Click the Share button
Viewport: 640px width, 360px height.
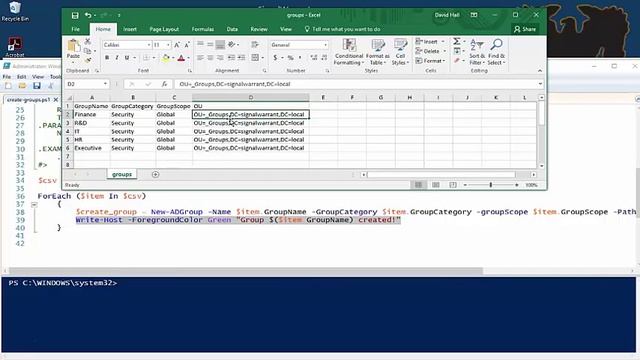tap(525, 29)
